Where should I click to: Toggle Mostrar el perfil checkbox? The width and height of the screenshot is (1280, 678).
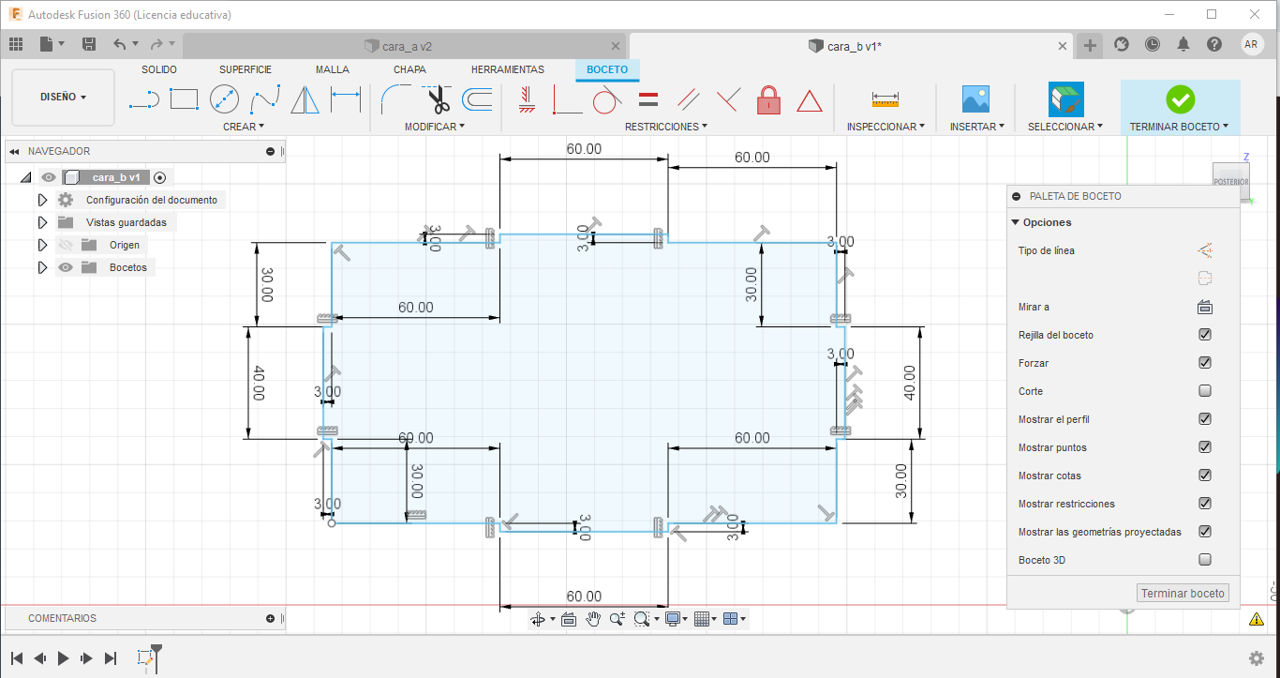pyautogui.click(x=1205, y=419)
